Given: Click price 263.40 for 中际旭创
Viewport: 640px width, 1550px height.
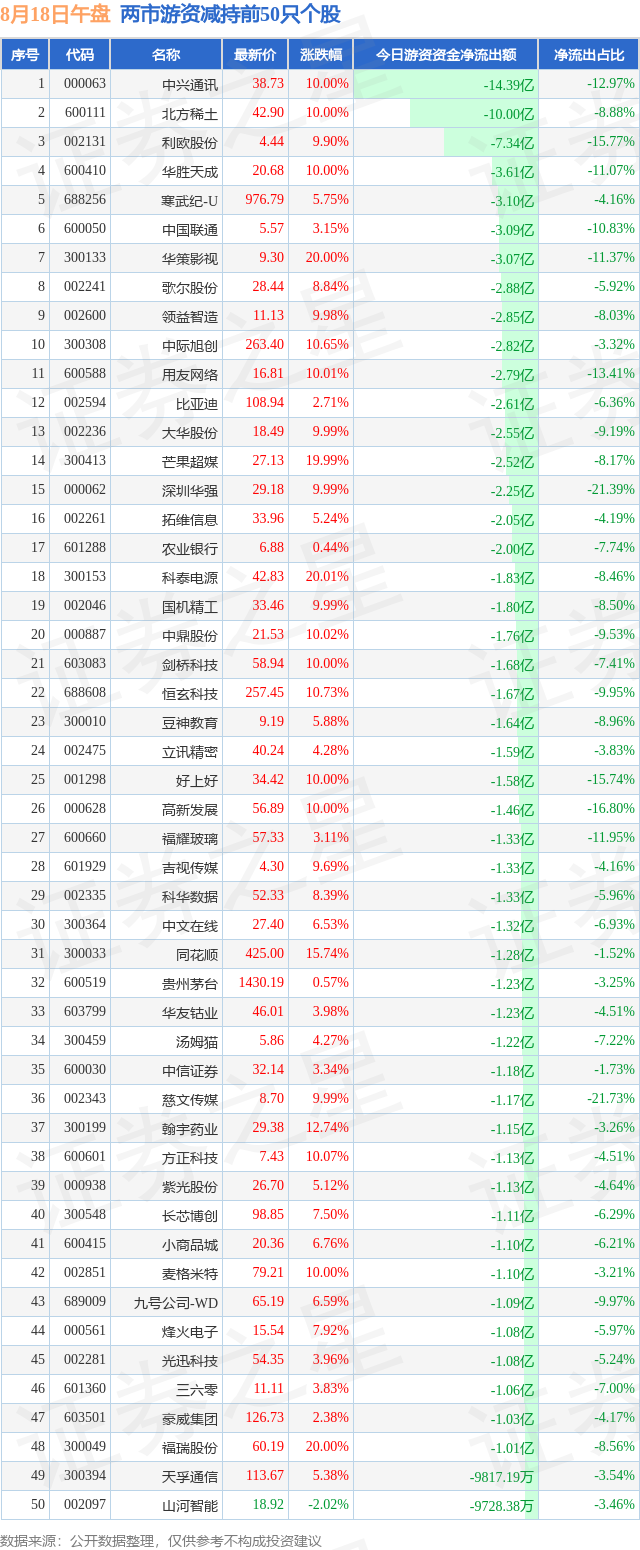Looking at the screenshot, I should pyautogui.click(x=264, y=345).
